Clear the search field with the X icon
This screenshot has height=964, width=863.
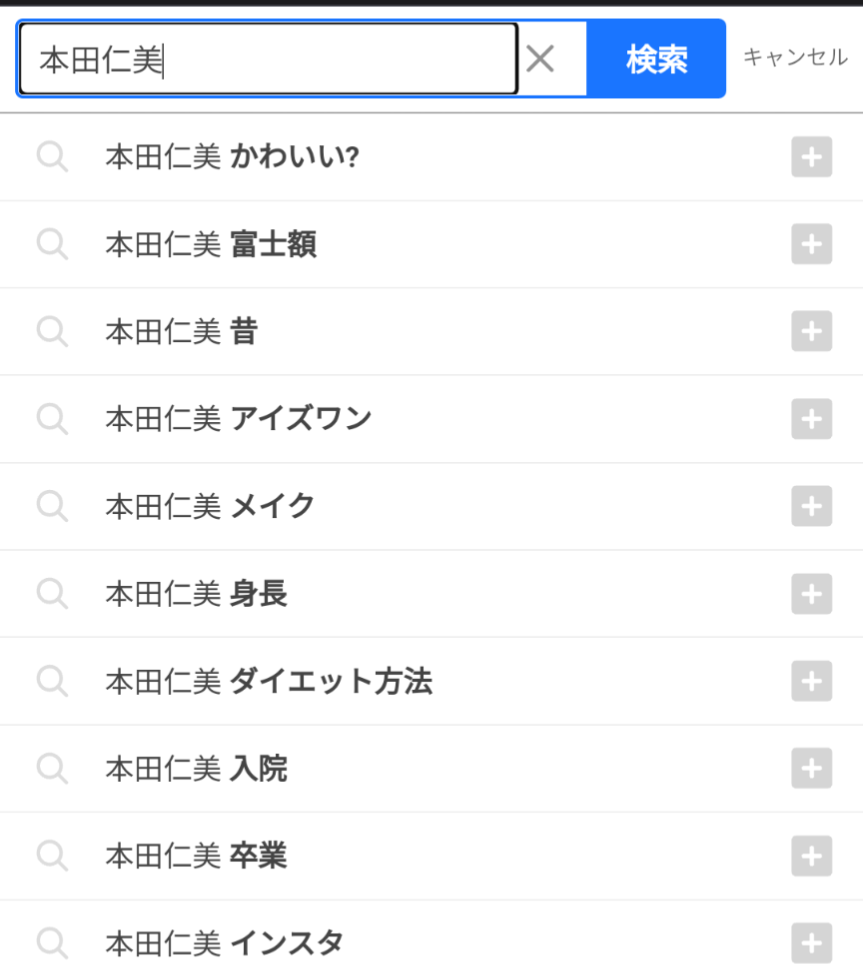pos(540,59)
